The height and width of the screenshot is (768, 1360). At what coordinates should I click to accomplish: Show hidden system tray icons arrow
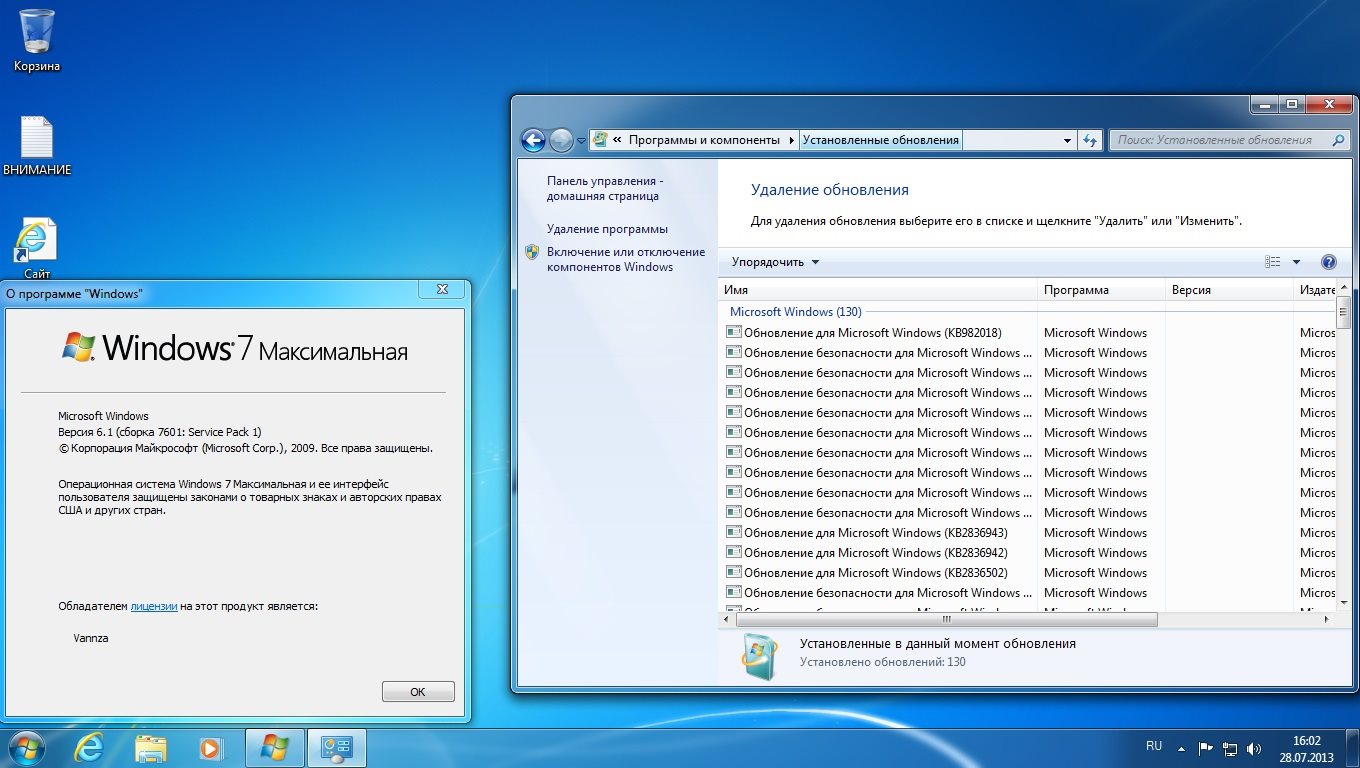tap(1182, 748)
